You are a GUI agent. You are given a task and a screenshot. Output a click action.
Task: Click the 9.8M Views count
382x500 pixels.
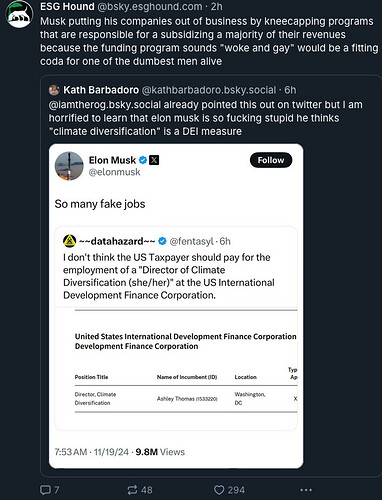(x=160, y=452)
